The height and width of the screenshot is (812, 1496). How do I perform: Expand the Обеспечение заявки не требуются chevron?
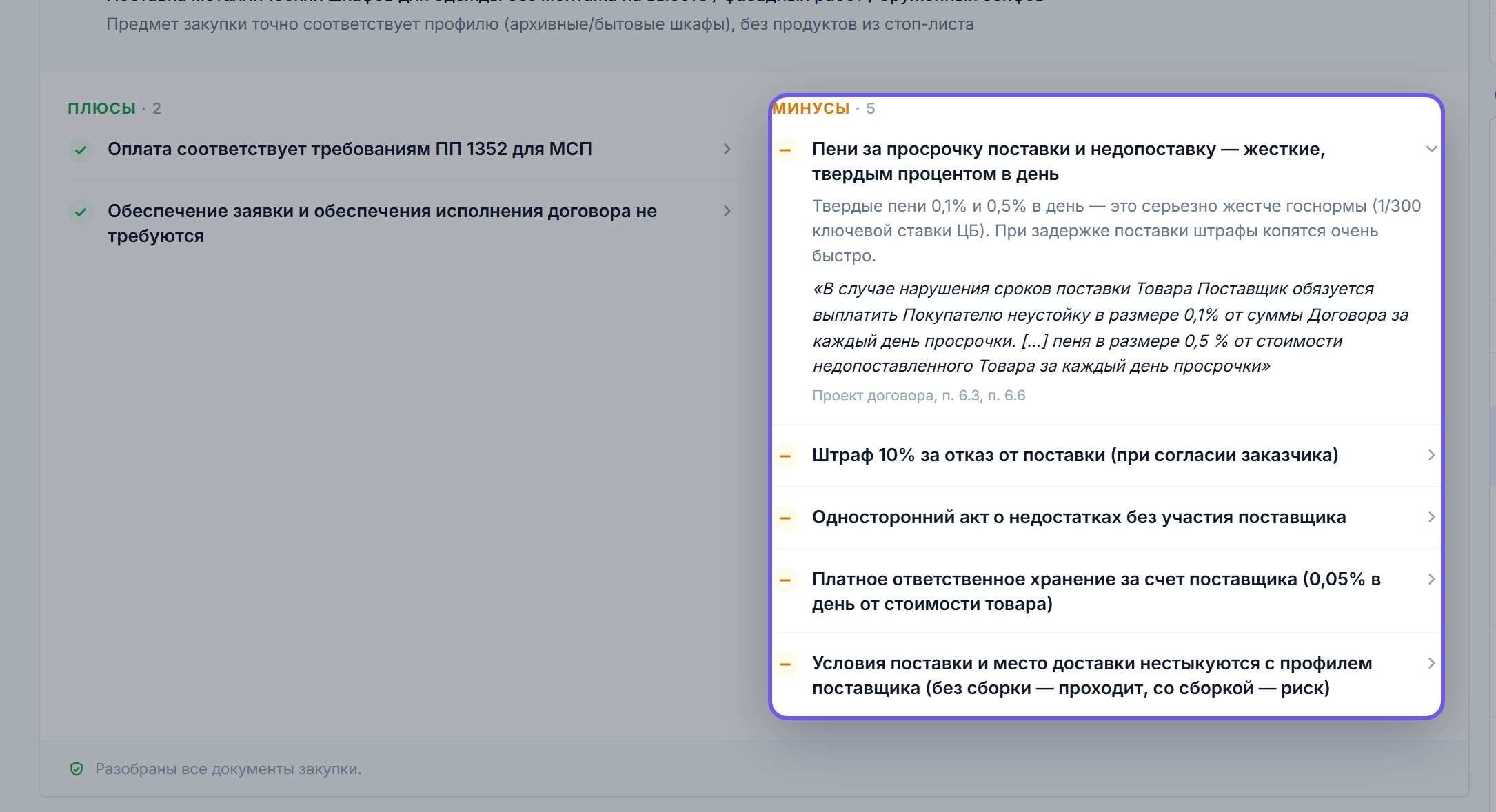coord(727,211)
